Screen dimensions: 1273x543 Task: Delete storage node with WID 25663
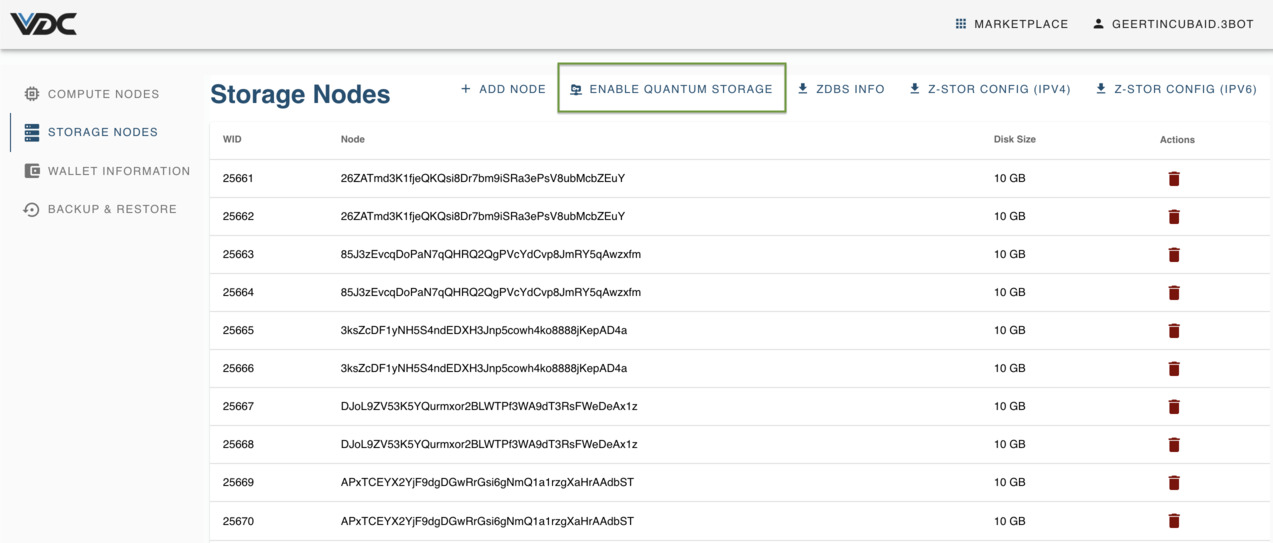tap(1174, 255)
